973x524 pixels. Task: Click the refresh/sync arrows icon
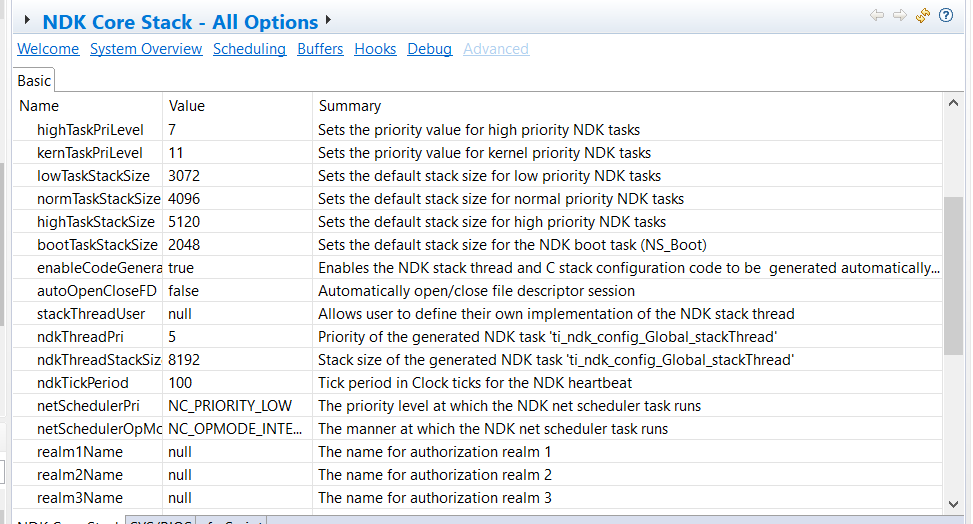[x=923, y=15]
